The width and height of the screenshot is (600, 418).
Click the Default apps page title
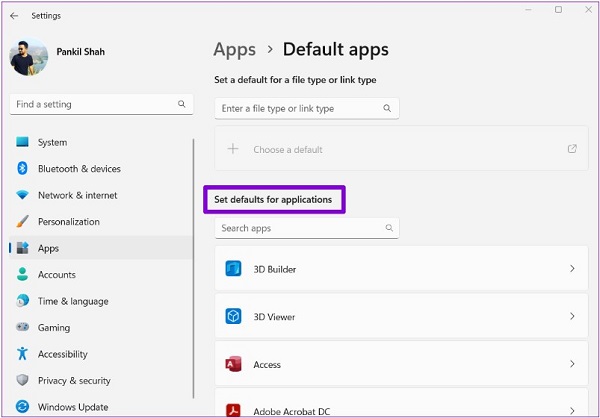pyautogui.click(x=336, y=50)
